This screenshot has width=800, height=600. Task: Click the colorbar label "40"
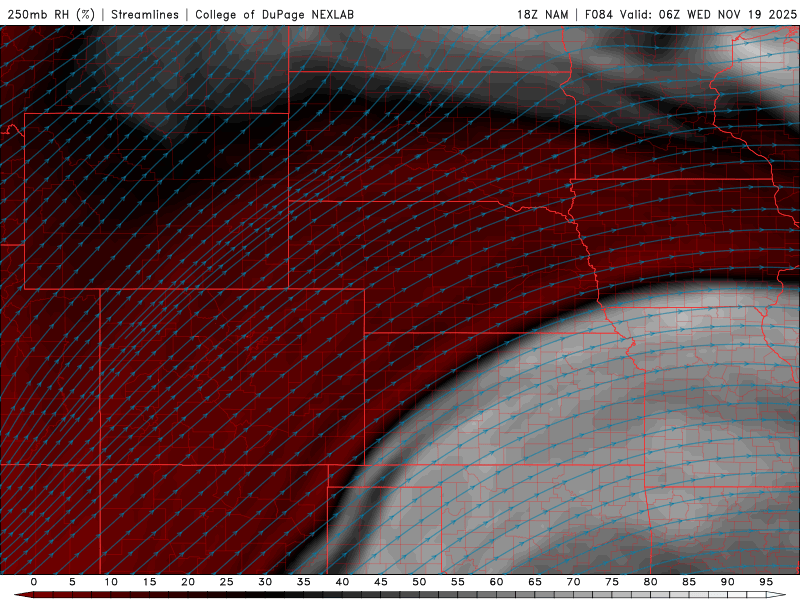tap(342, 582)
